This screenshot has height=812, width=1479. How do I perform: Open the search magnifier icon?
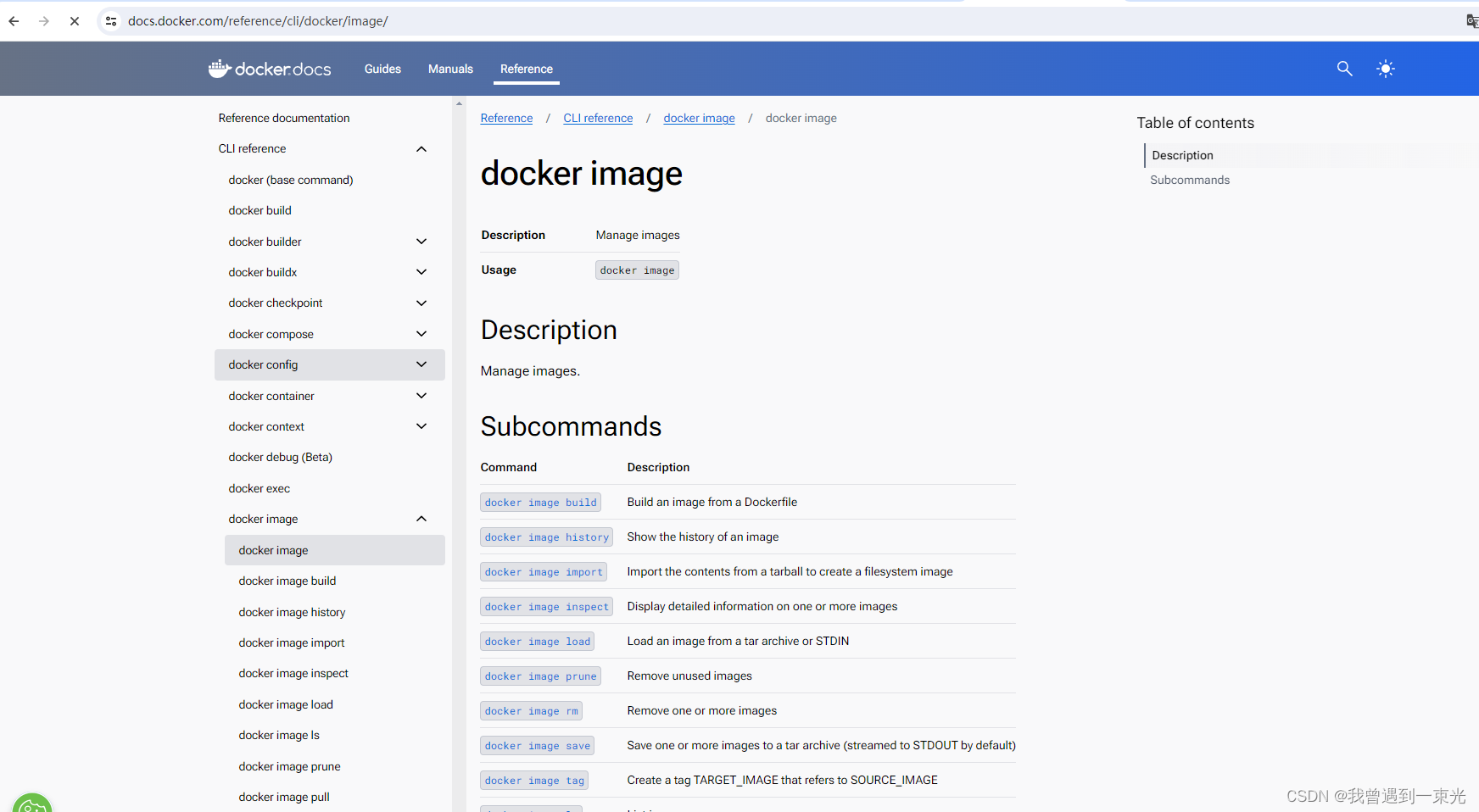pos(1344,69)
